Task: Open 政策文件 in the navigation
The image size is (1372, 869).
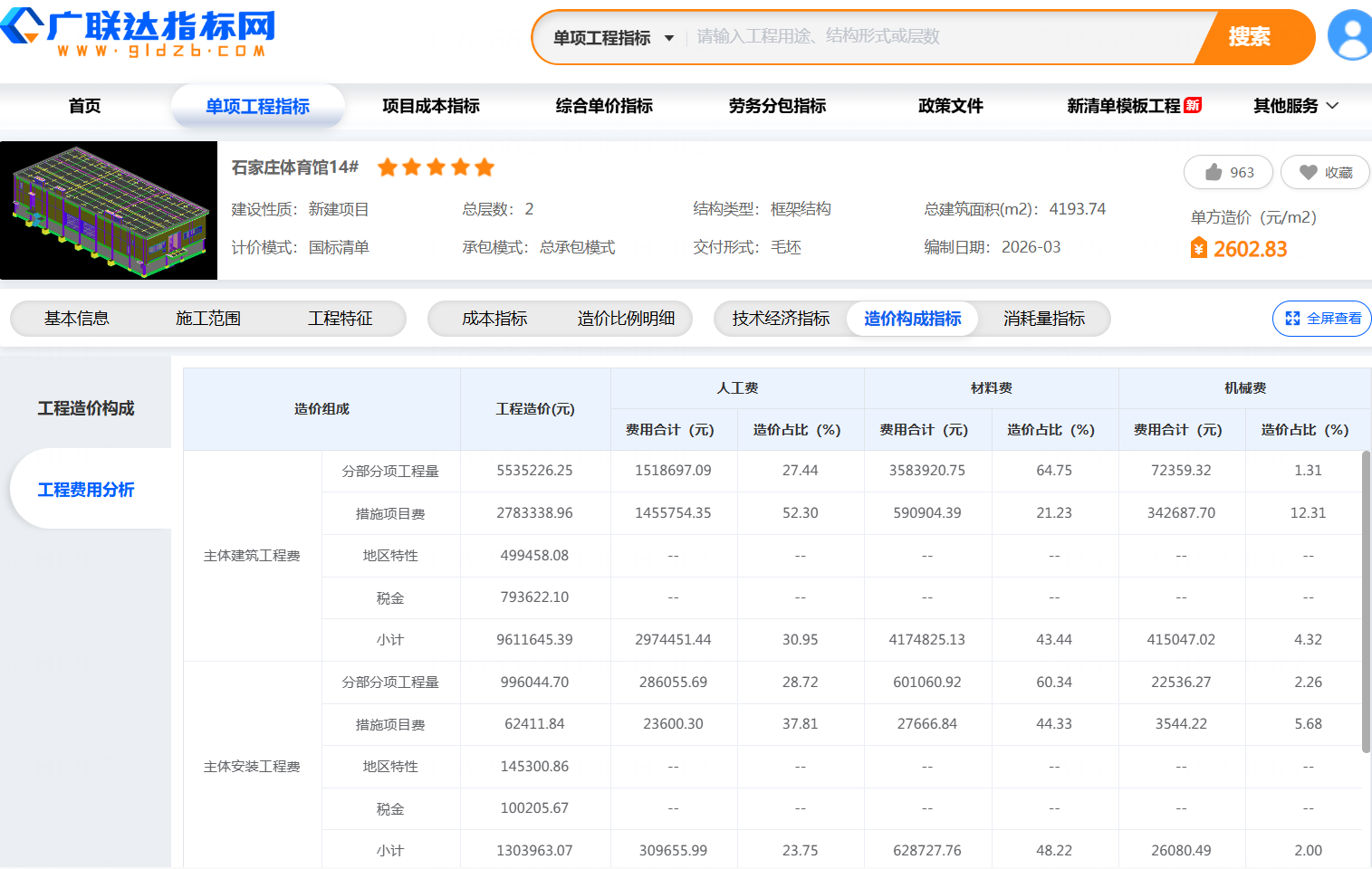Action: 951,106
